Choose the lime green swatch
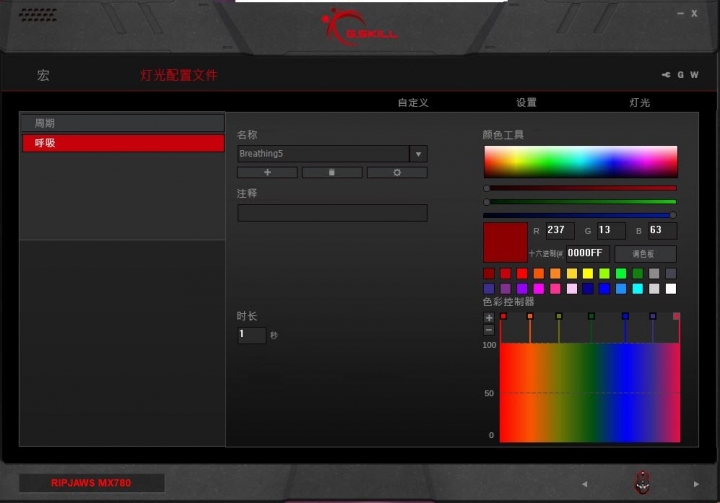This screenshot has width=720, height=503. 604,274
